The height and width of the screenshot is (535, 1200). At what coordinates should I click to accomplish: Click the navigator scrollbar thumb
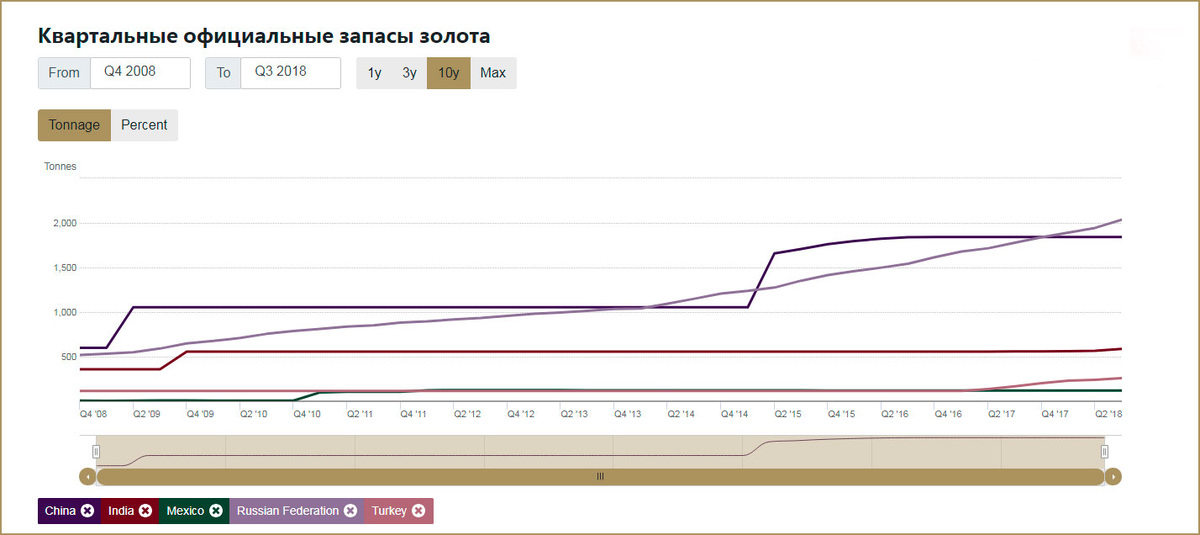[600, 477]
